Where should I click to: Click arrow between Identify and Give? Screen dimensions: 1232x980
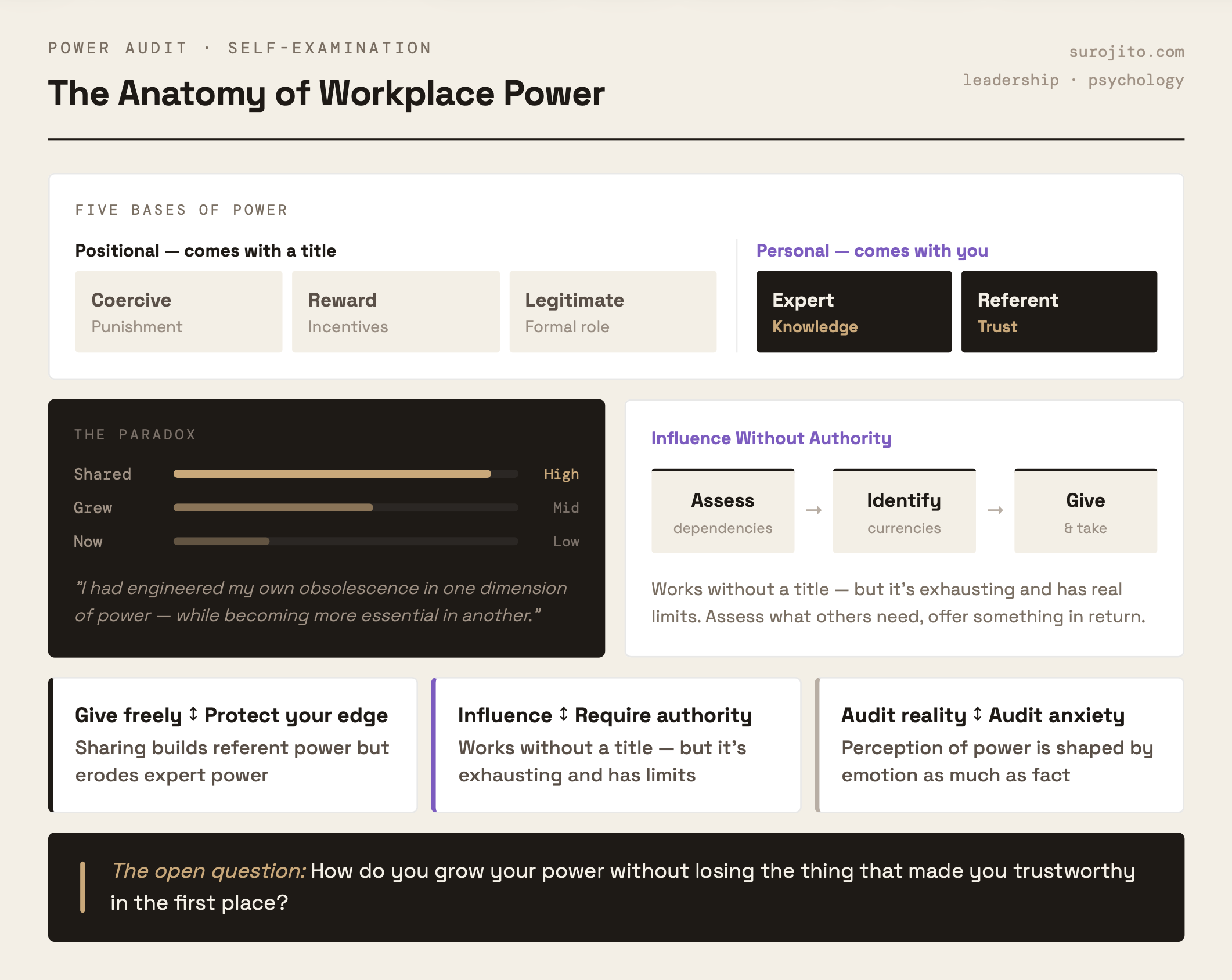click(995, 510)
